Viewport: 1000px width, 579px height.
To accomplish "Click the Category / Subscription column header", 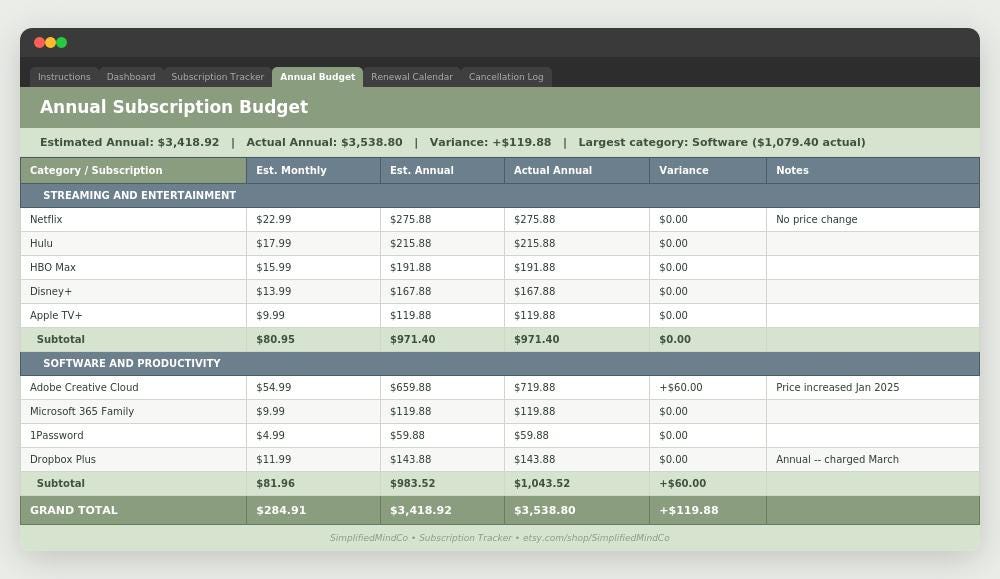I will tap(133, 170).
